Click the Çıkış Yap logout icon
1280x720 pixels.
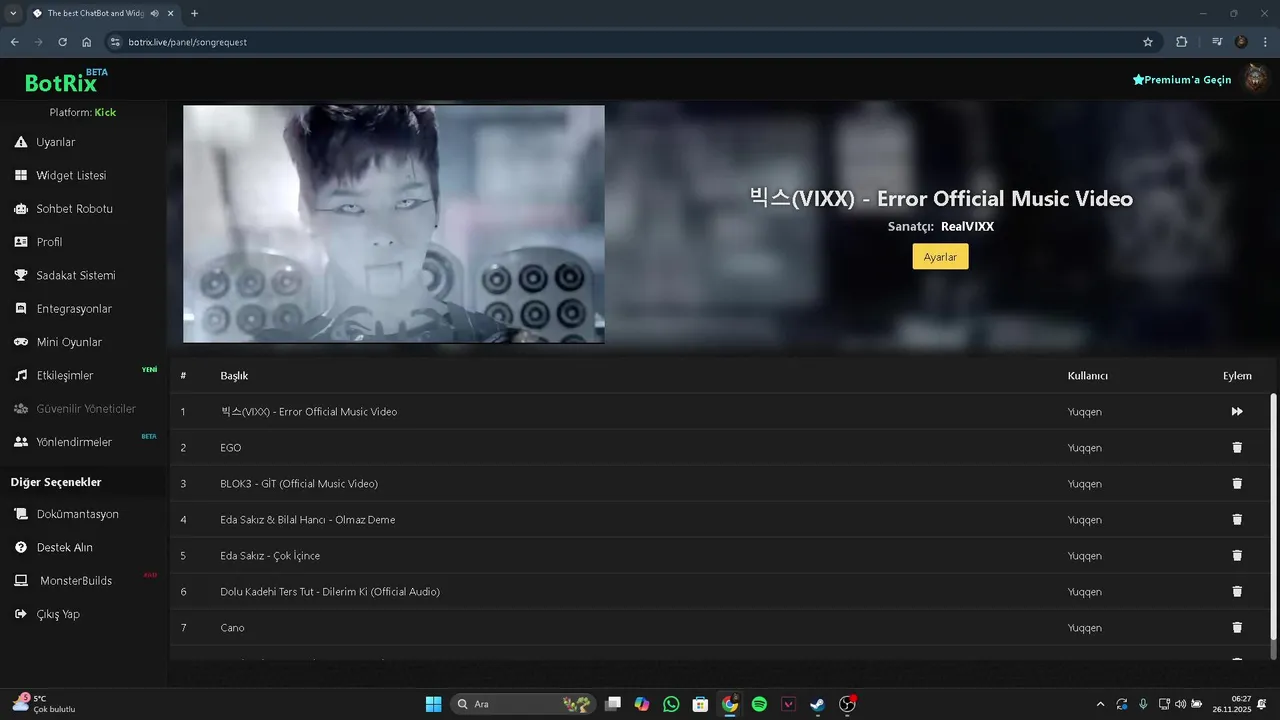(x=20, y=614)
